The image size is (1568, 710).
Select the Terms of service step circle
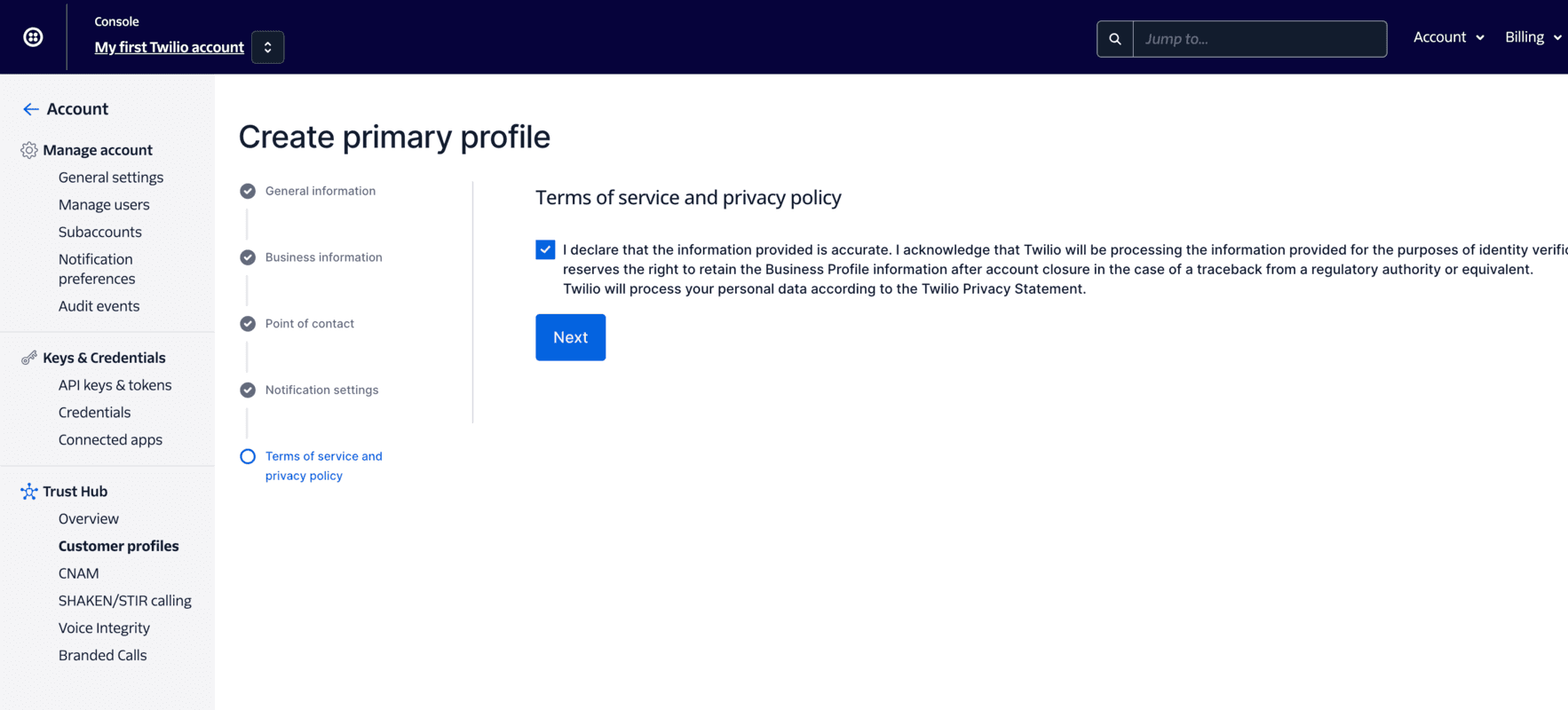click(x=248, y=456)
